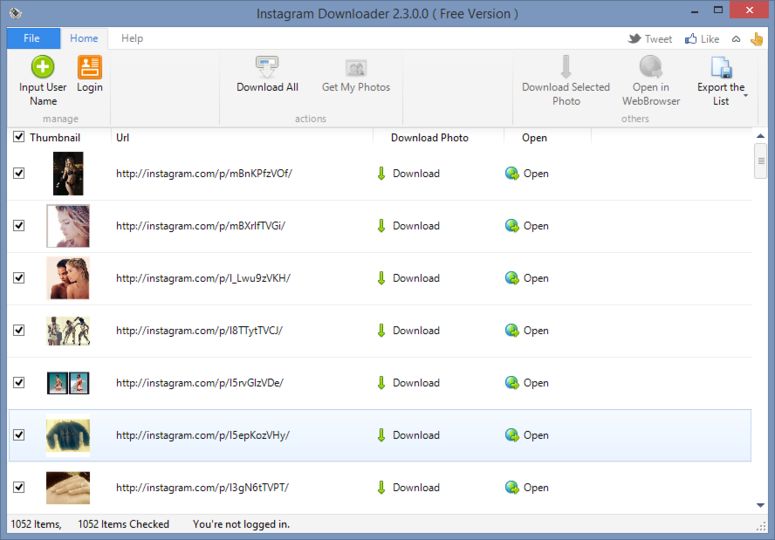Click status text 1052 Items Checked
This screenshot has height=540, width=775.
[124, 524]
